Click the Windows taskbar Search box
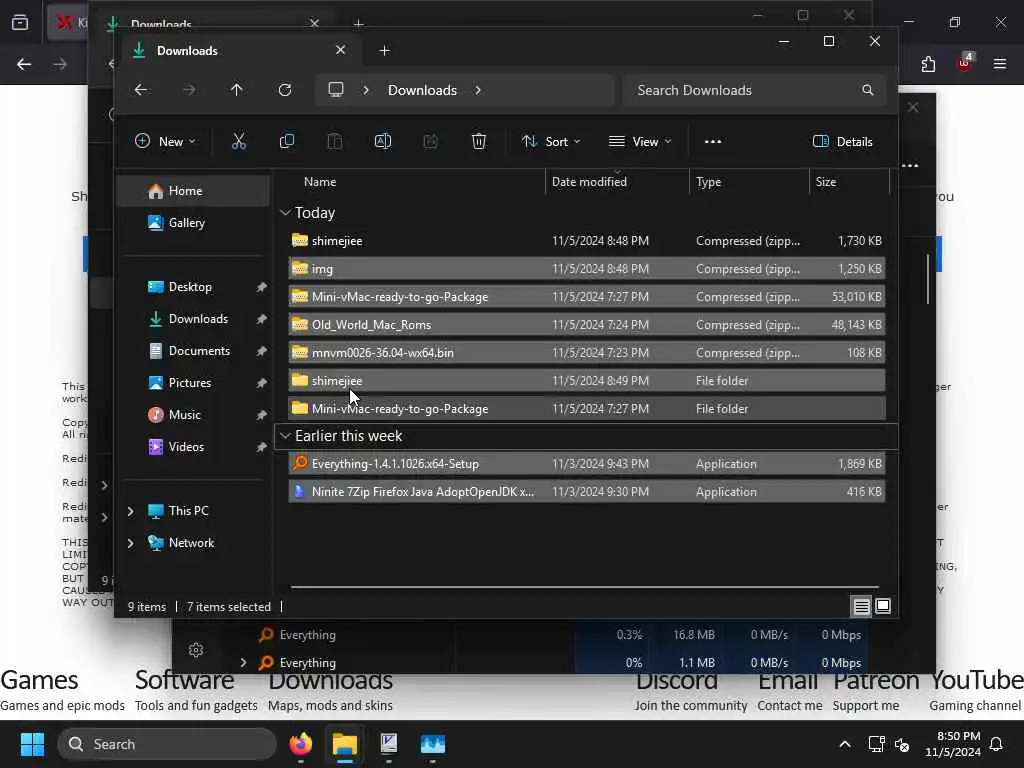This screenshot has width=1024, height=768. click(x=167, y=744)
